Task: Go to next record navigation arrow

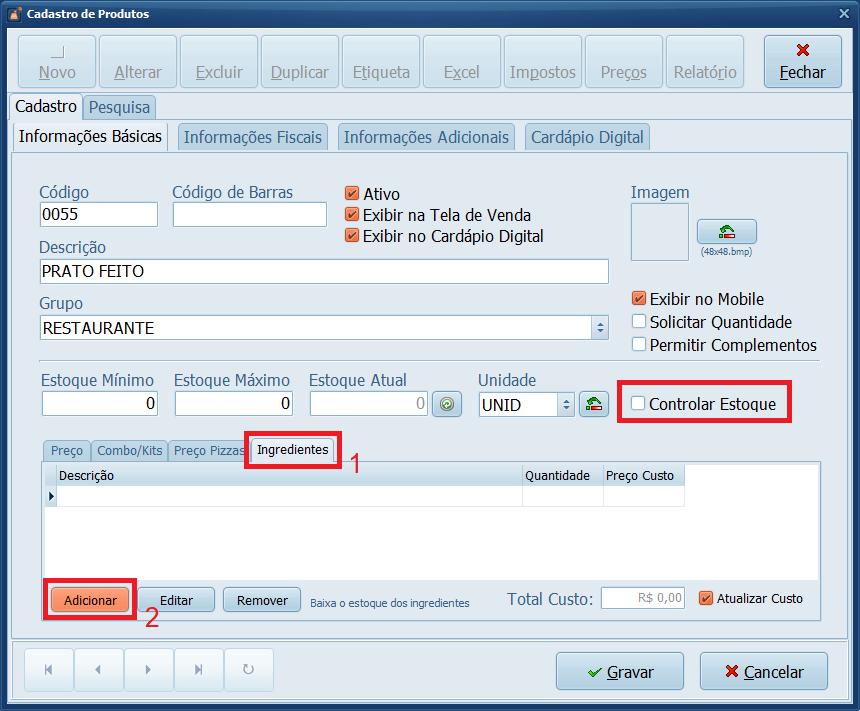Action: pos(149,670)
